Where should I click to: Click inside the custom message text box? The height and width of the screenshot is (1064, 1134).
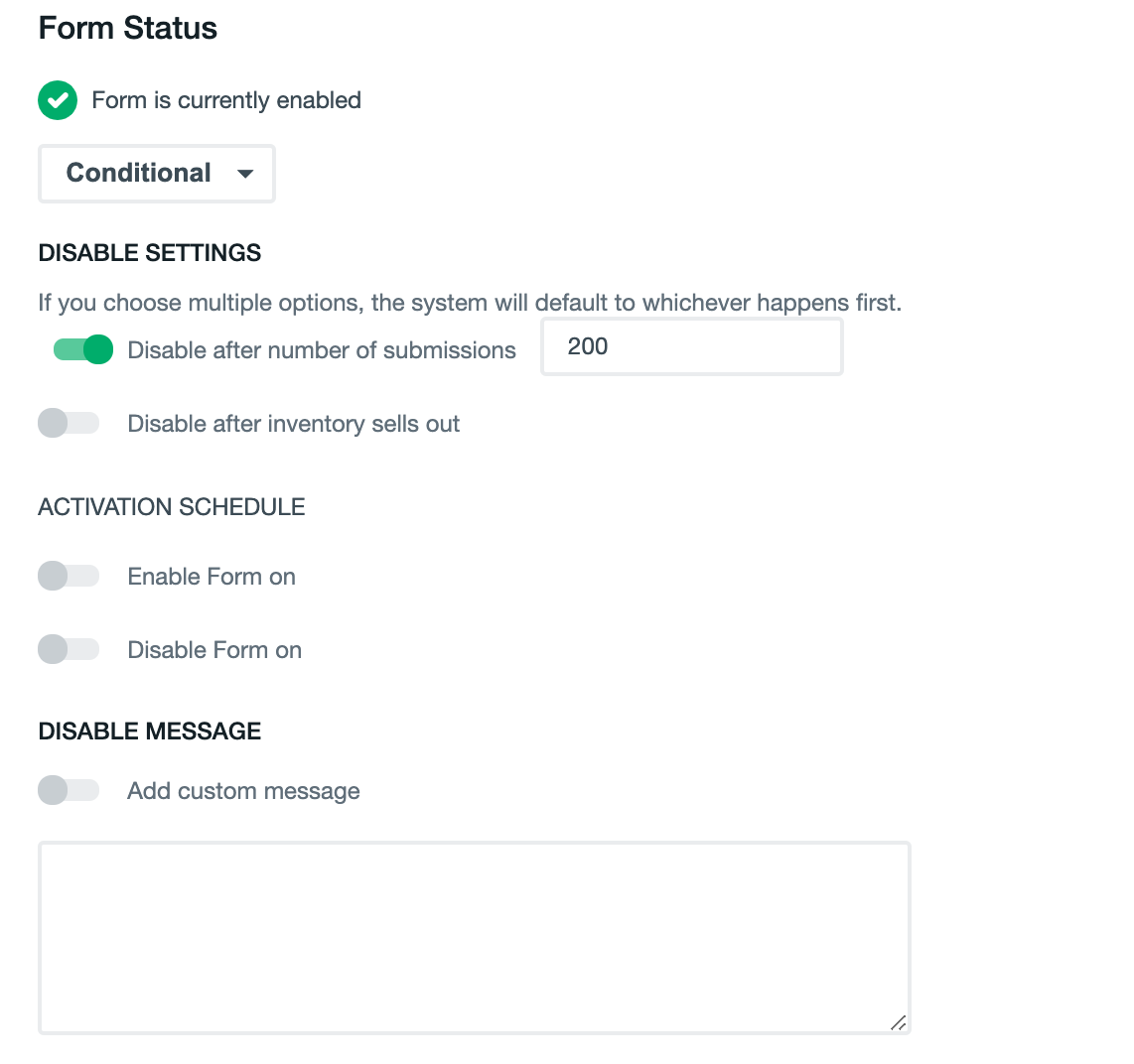click(x=474, y=937)
